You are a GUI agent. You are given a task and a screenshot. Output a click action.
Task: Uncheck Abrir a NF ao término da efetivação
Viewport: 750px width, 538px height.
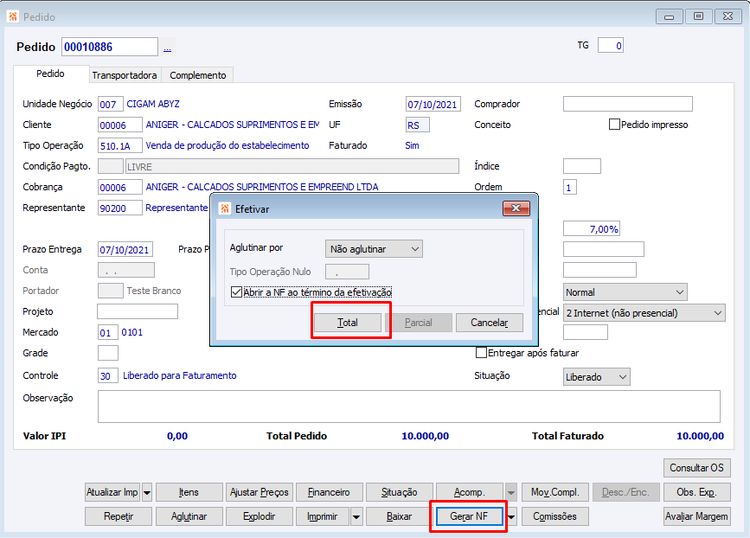[x=236, y=292]
